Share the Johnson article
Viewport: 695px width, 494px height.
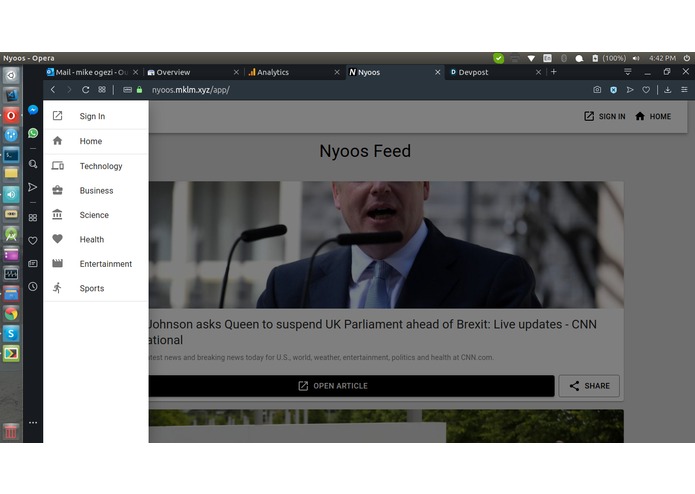click(589, 386)
